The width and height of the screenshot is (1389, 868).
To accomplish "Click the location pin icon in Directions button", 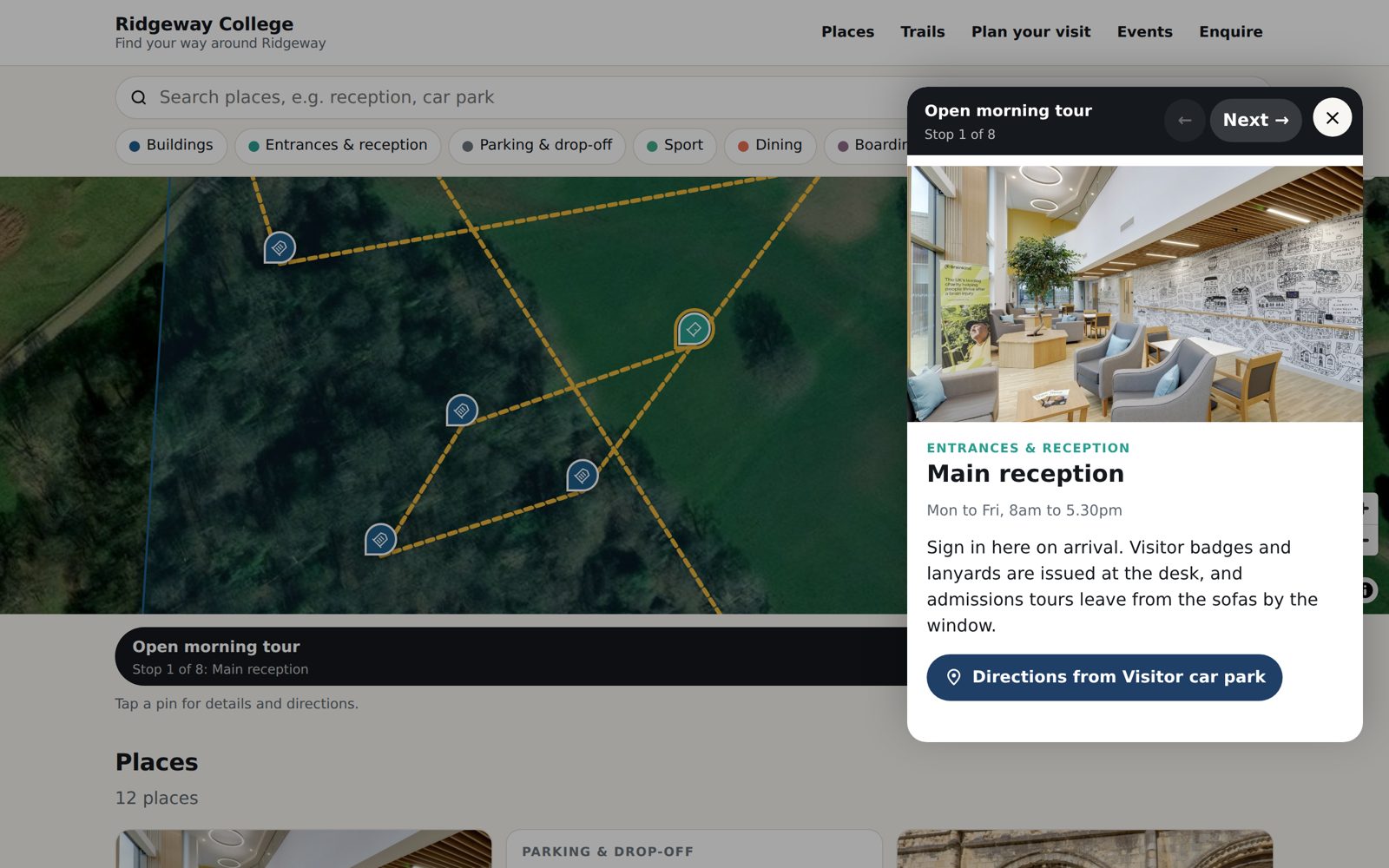I will coord(953,677).
